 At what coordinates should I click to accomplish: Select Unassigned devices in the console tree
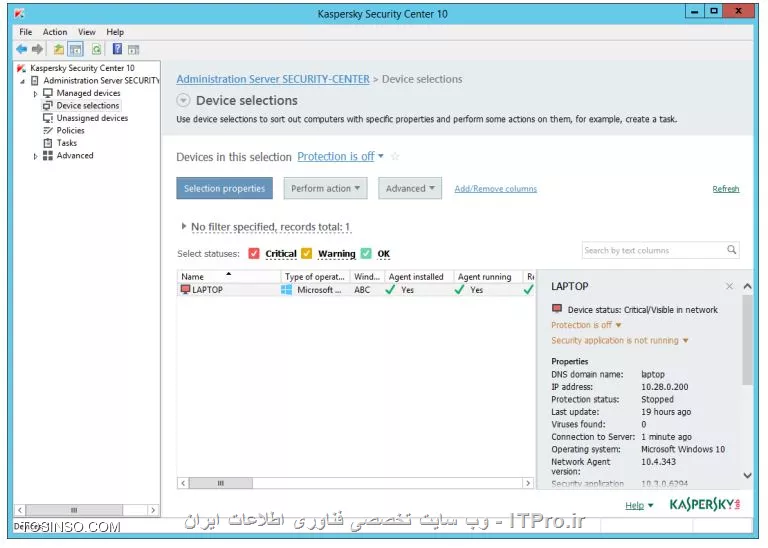[x=92, y=118]
